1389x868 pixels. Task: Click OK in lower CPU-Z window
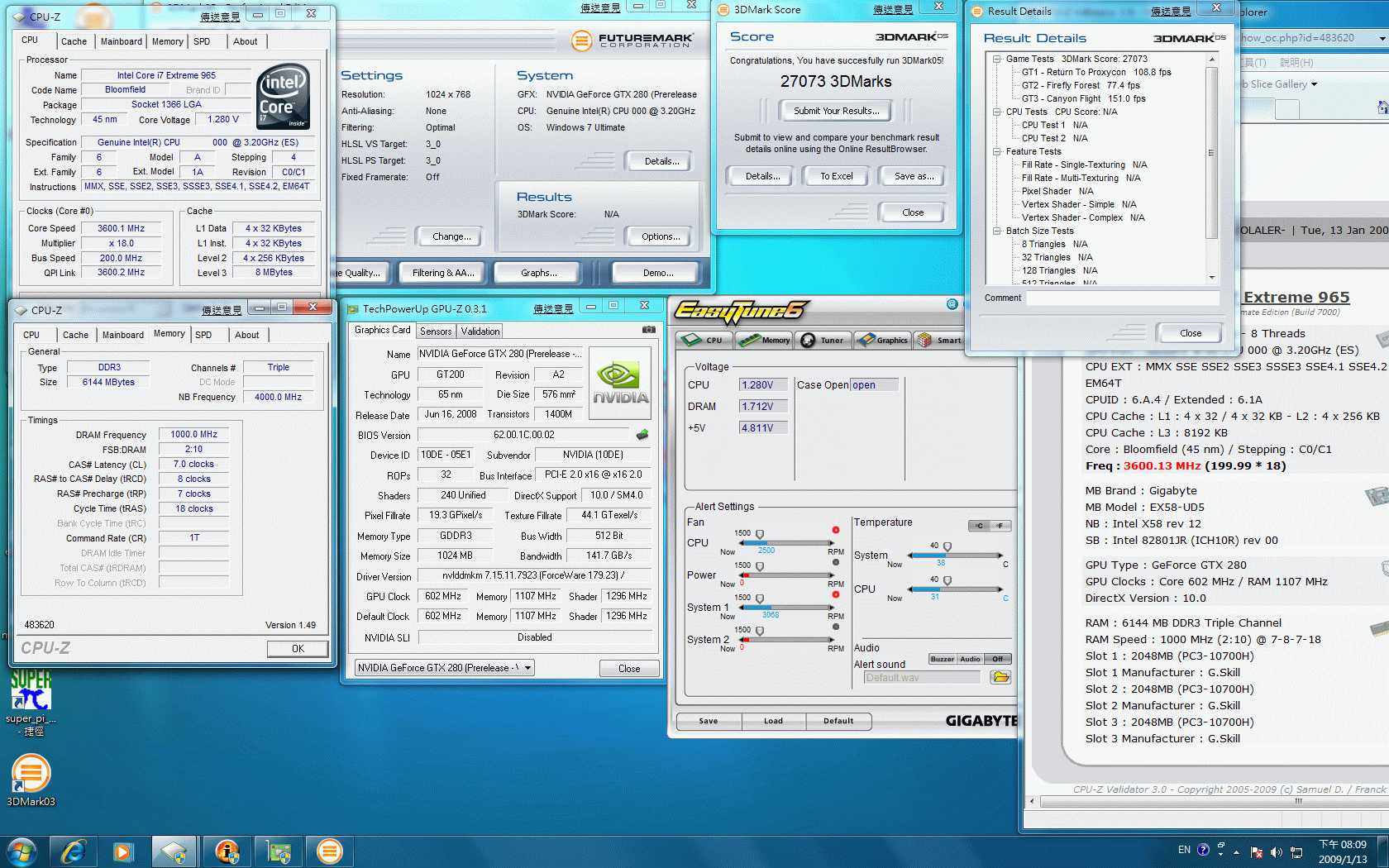coord(298,649)
